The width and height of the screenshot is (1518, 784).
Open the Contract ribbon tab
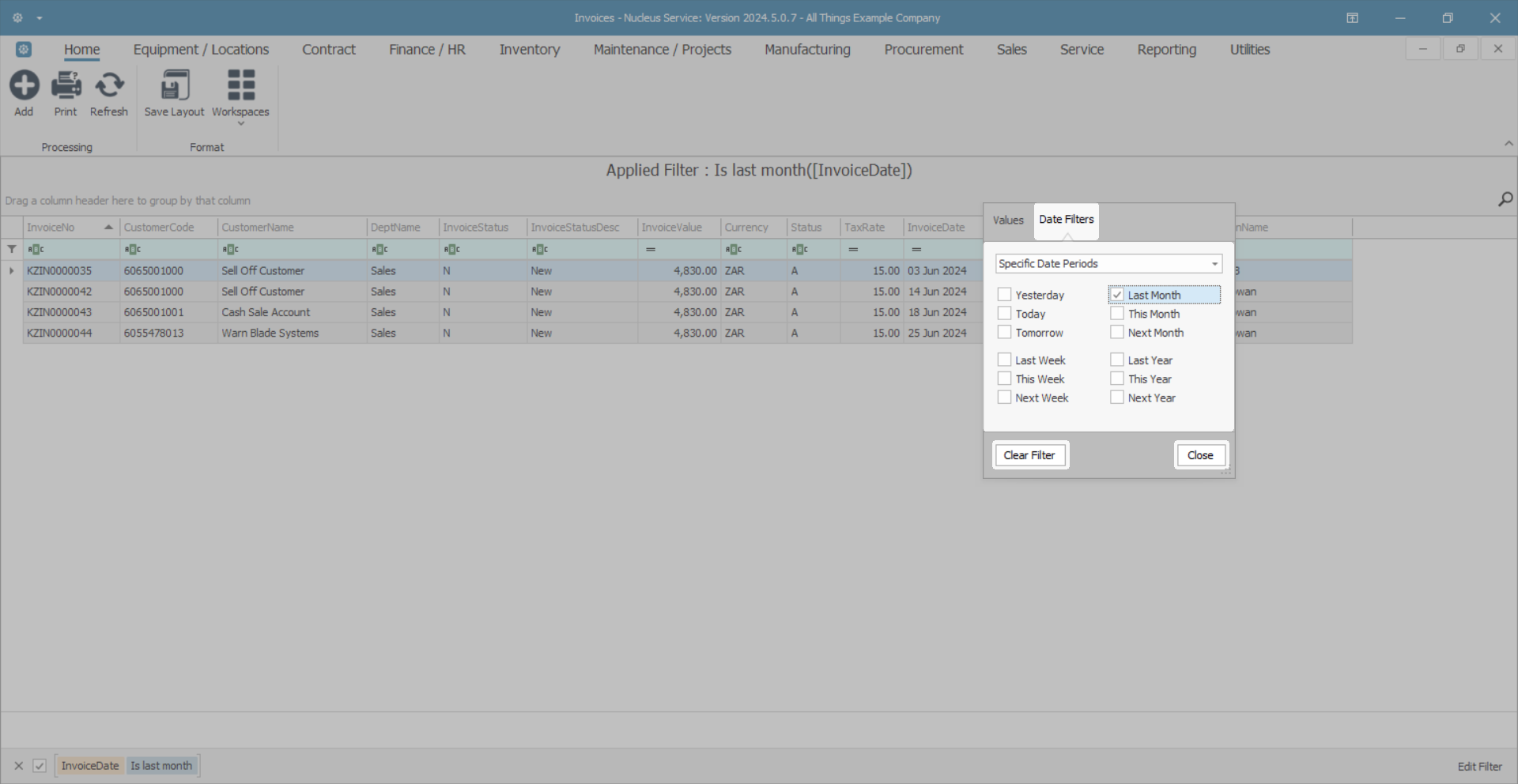point(329,50)
